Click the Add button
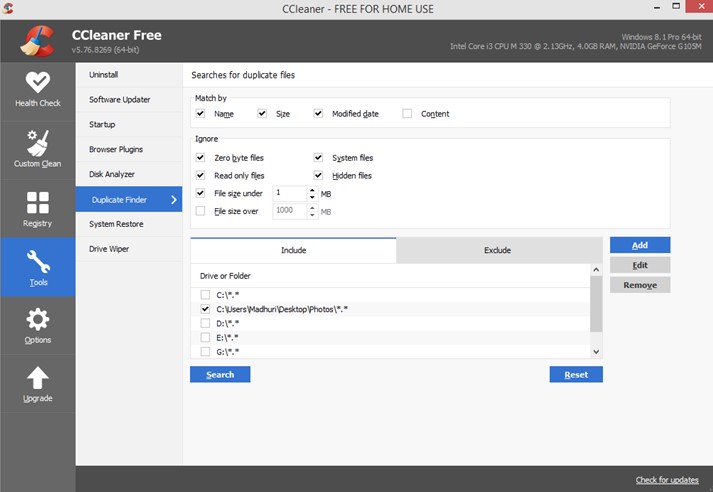 point(640,245)
